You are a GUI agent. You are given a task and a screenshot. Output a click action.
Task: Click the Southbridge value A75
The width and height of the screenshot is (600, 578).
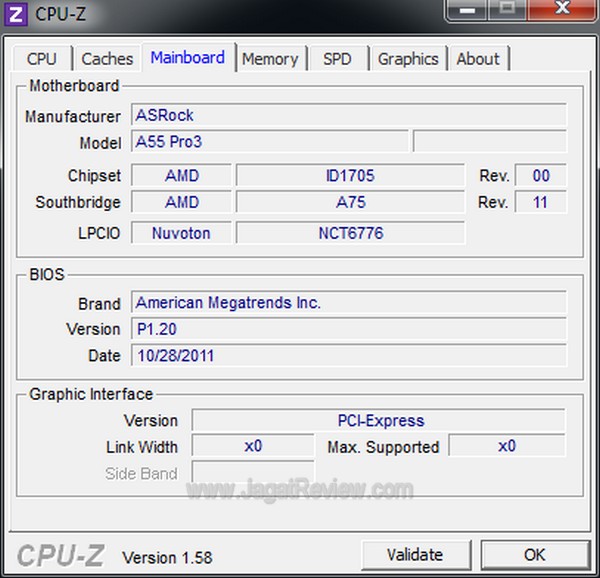coord(350,202)
